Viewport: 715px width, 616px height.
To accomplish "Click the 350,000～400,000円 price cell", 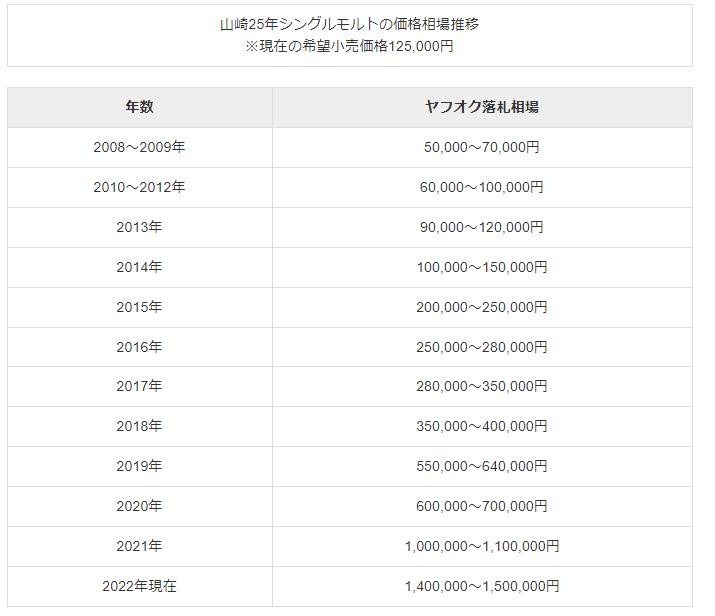I will coord(481,426).
